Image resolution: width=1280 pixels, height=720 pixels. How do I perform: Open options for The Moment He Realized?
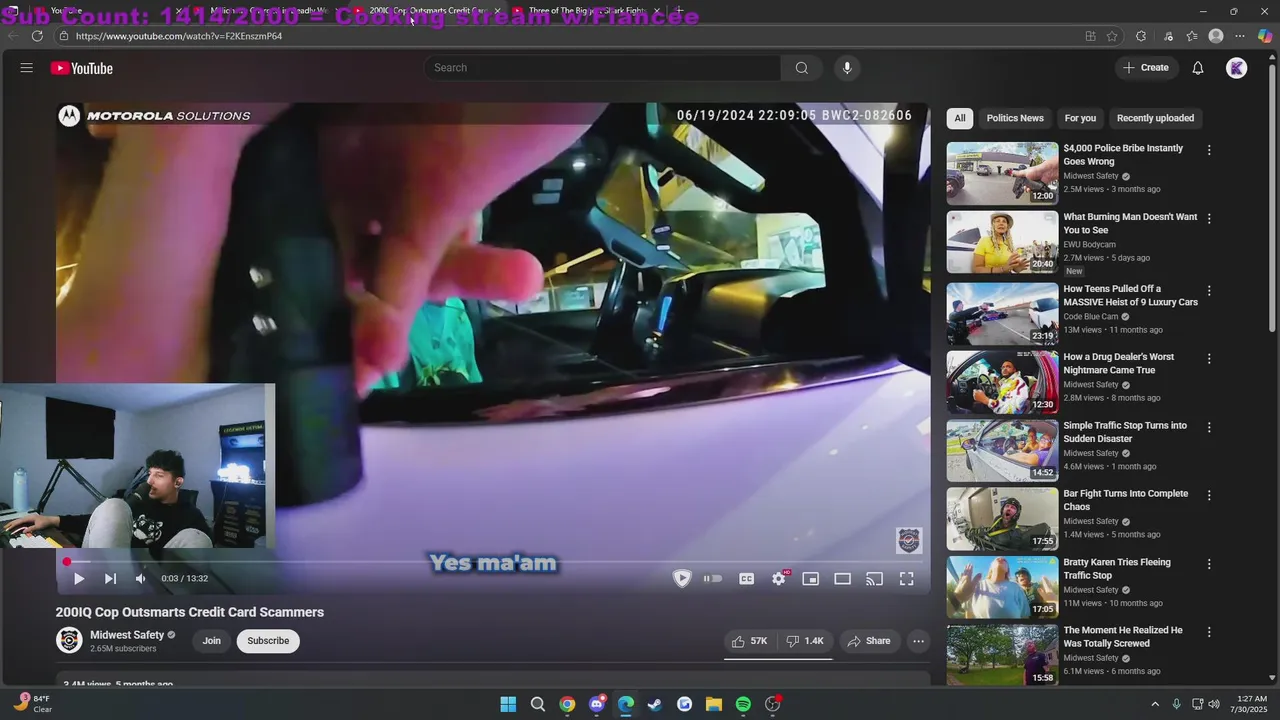tap(1209, 632)
